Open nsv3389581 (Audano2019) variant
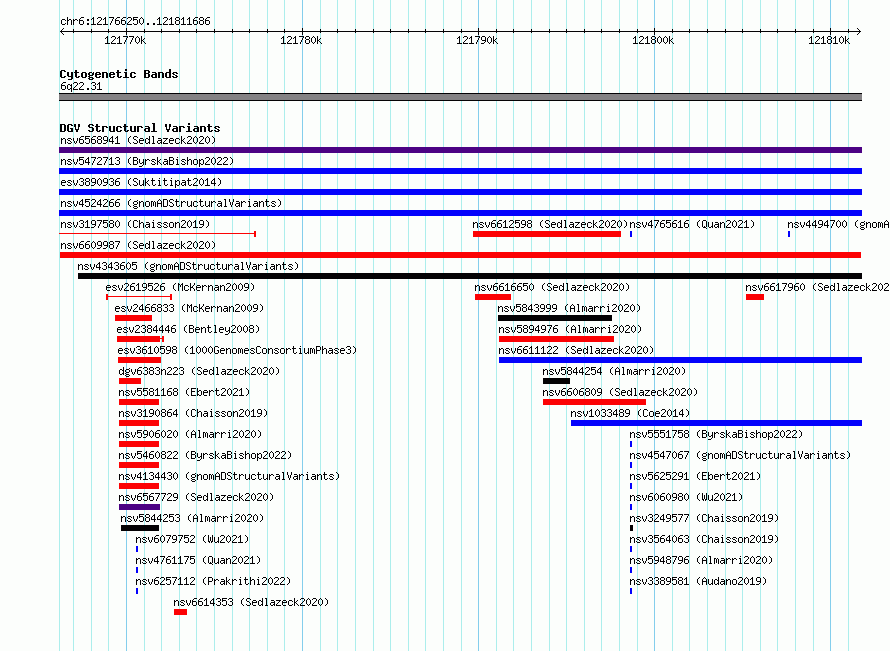The width and height of the screenshot is (890, 651). click(698, 581)
